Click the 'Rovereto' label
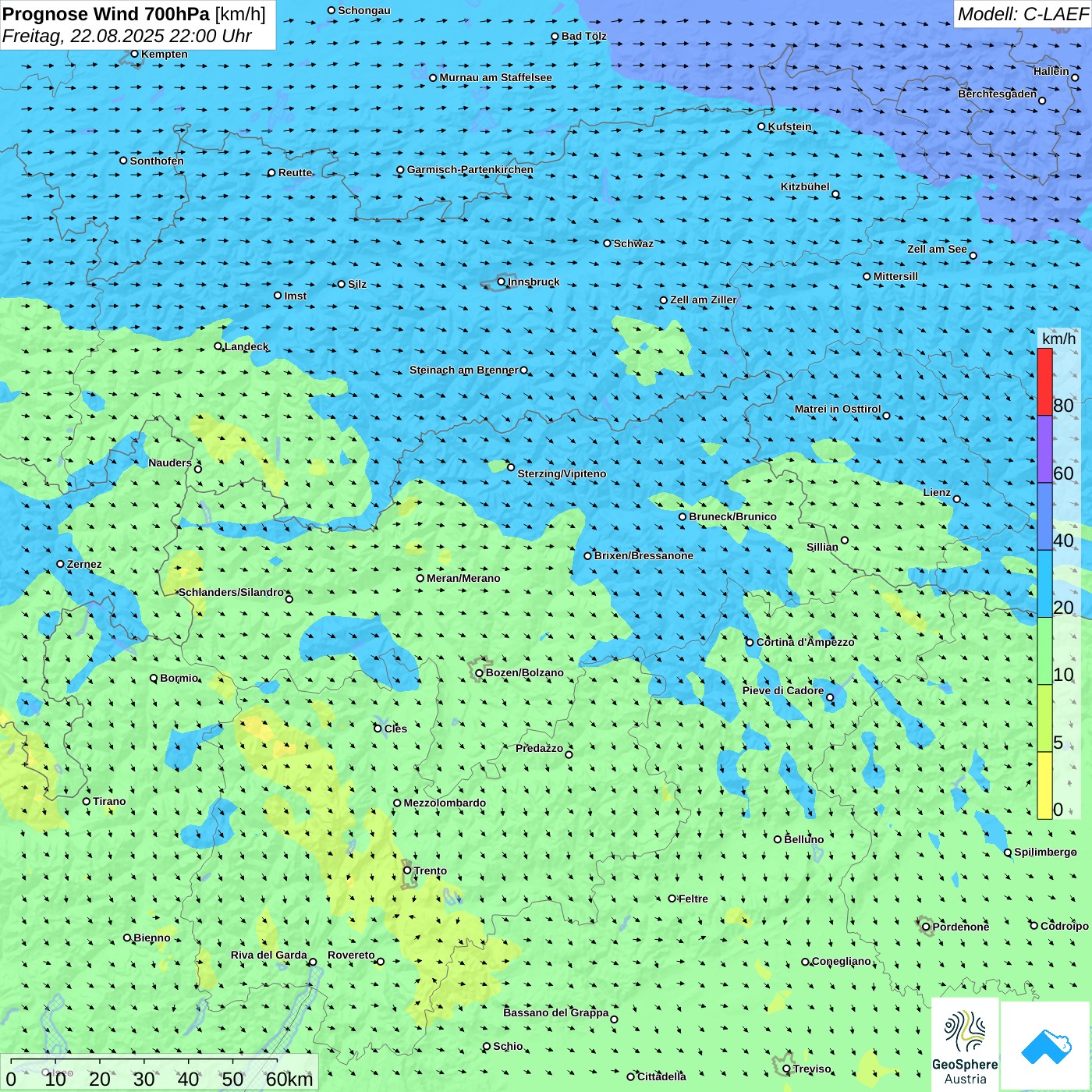This screenshot has height=1092, width=1092. (x=351, y=955)
